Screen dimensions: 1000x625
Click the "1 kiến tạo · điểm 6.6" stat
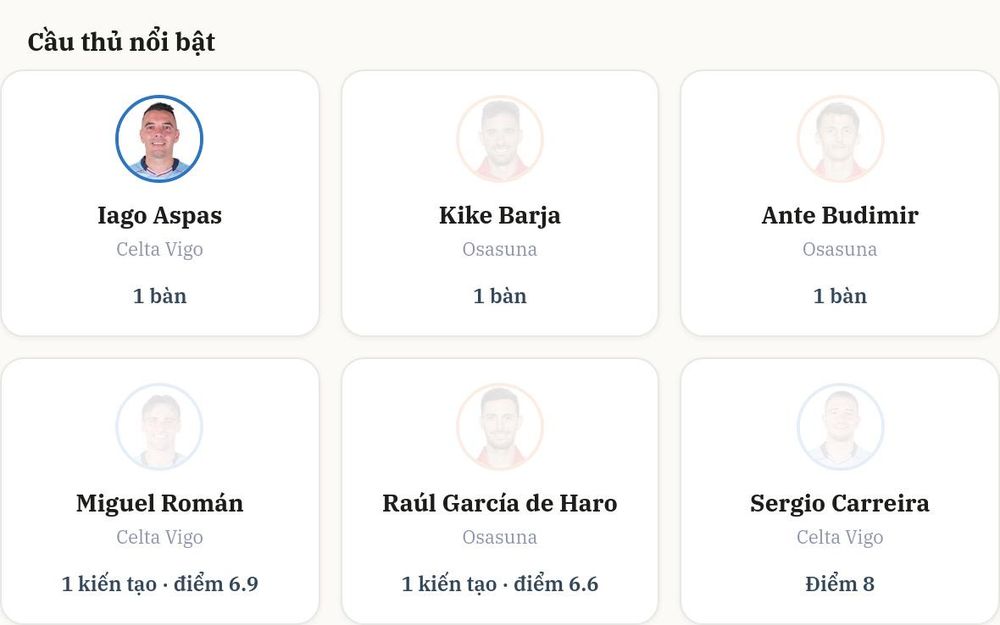click(x=500, y=584)
